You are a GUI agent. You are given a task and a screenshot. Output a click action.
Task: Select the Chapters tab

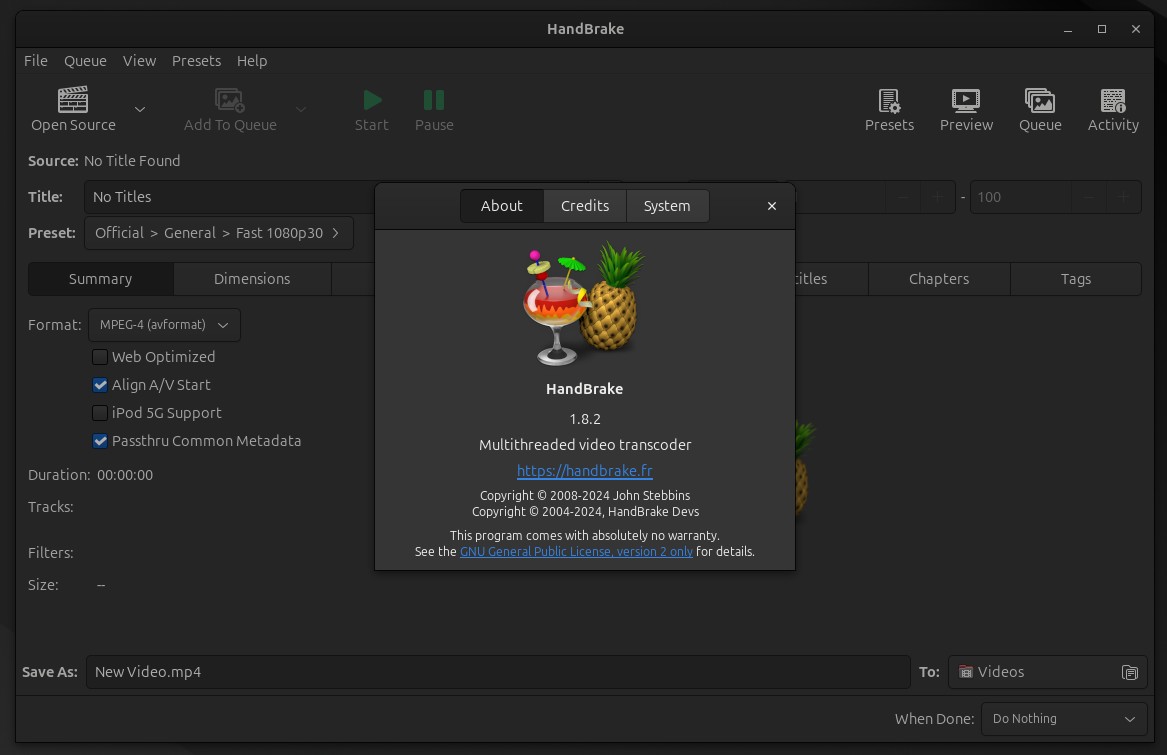tap(939, 278)
